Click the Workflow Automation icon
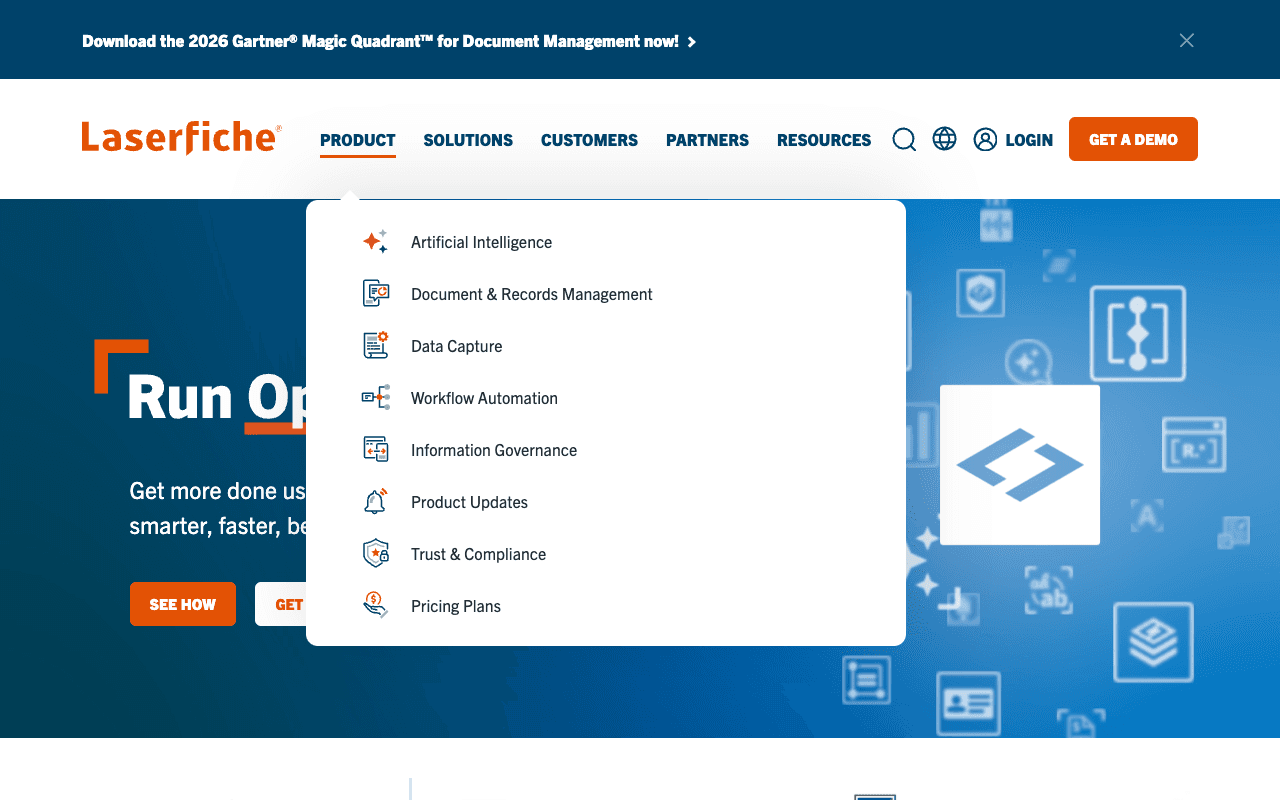Screen dimensions: 1280x800 click(375, 398)
